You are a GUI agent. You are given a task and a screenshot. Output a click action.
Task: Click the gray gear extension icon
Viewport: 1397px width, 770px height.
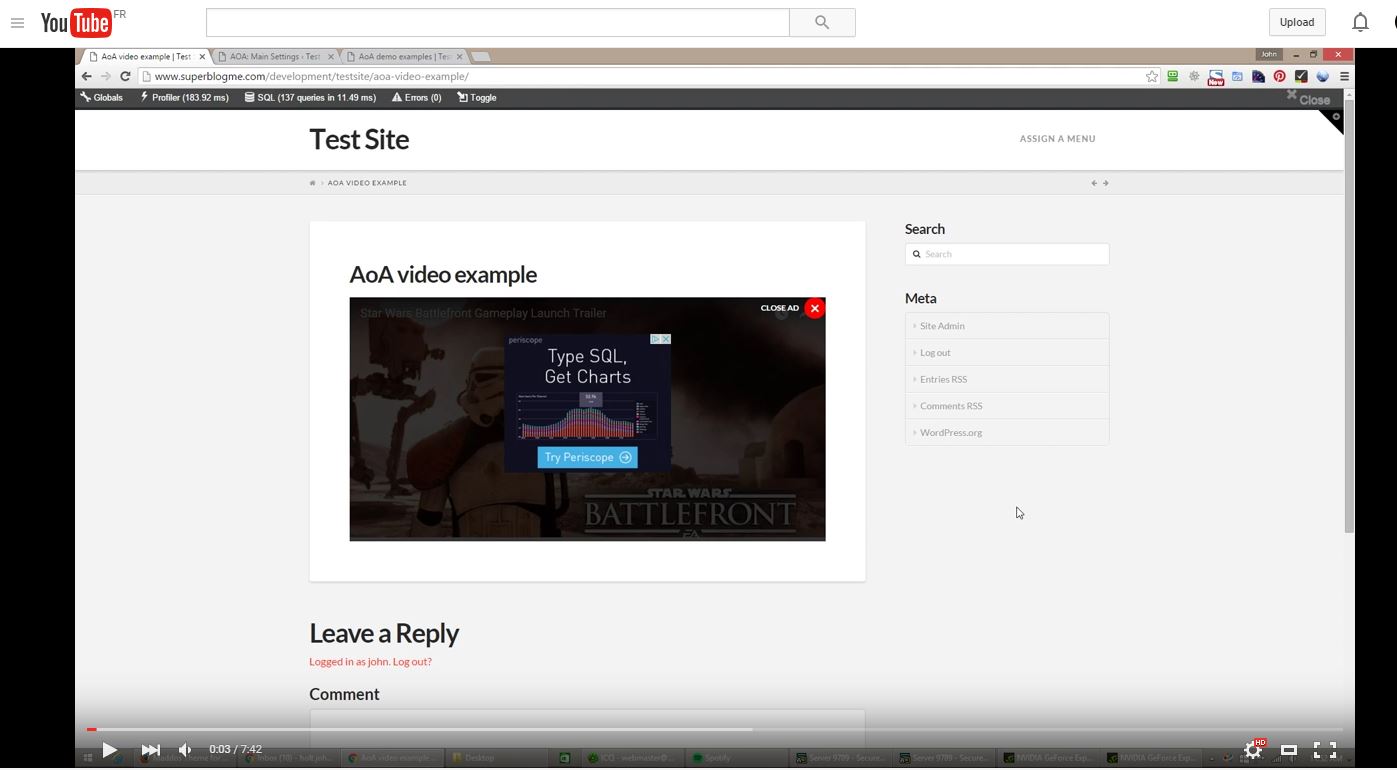1194,76
